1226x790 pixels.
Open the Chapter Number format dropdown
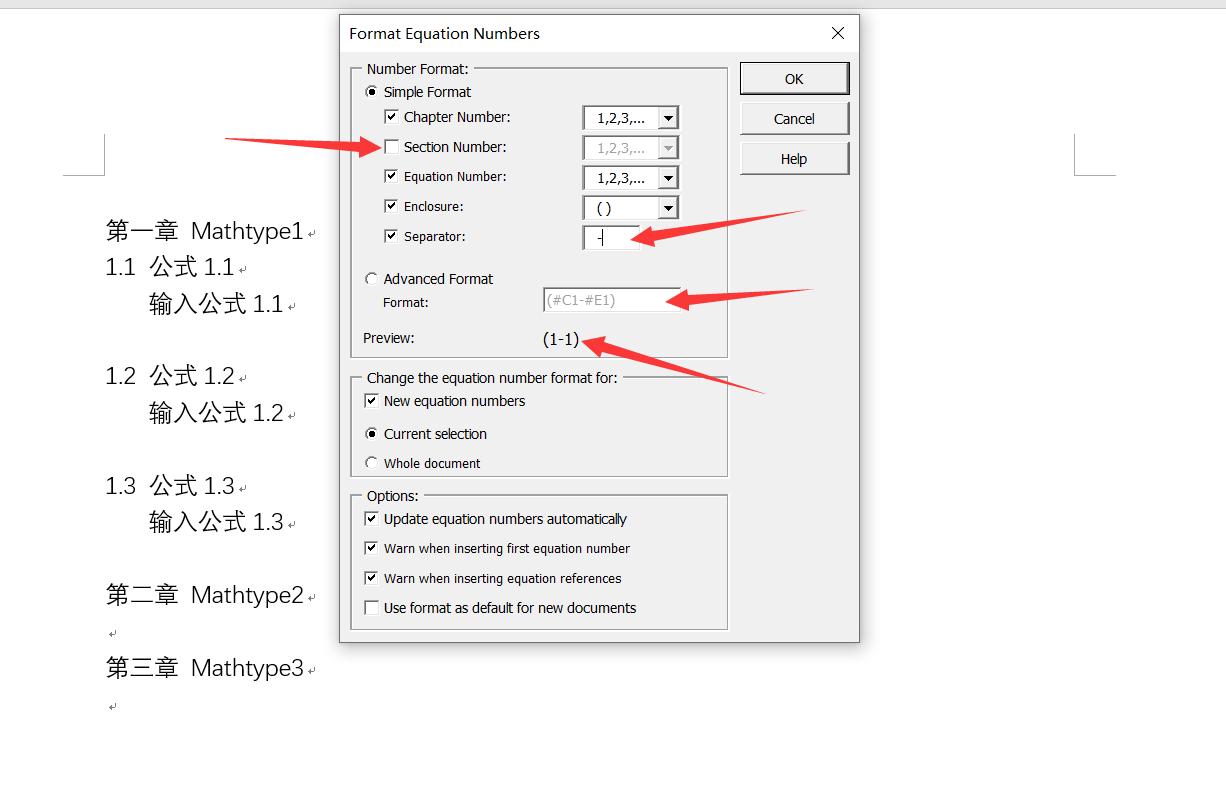(668, 117)
